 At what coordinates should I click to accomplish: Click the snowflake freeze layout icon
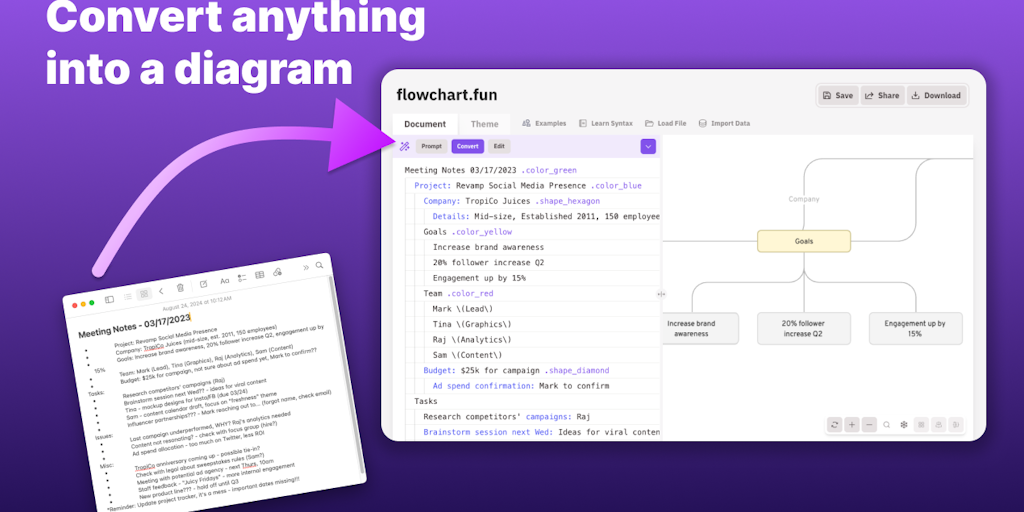(904, 424)
